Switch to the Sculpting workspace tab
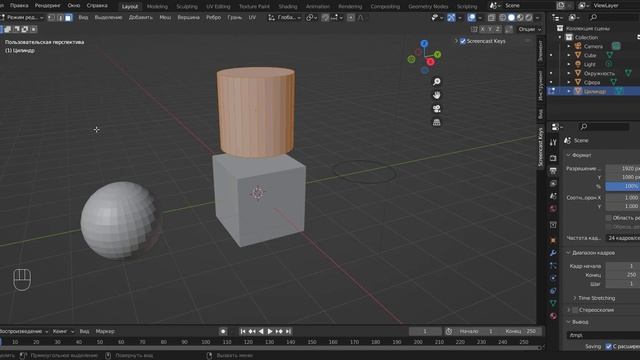The width and height of the screenshot is (640, 360). tap(187, 7)
